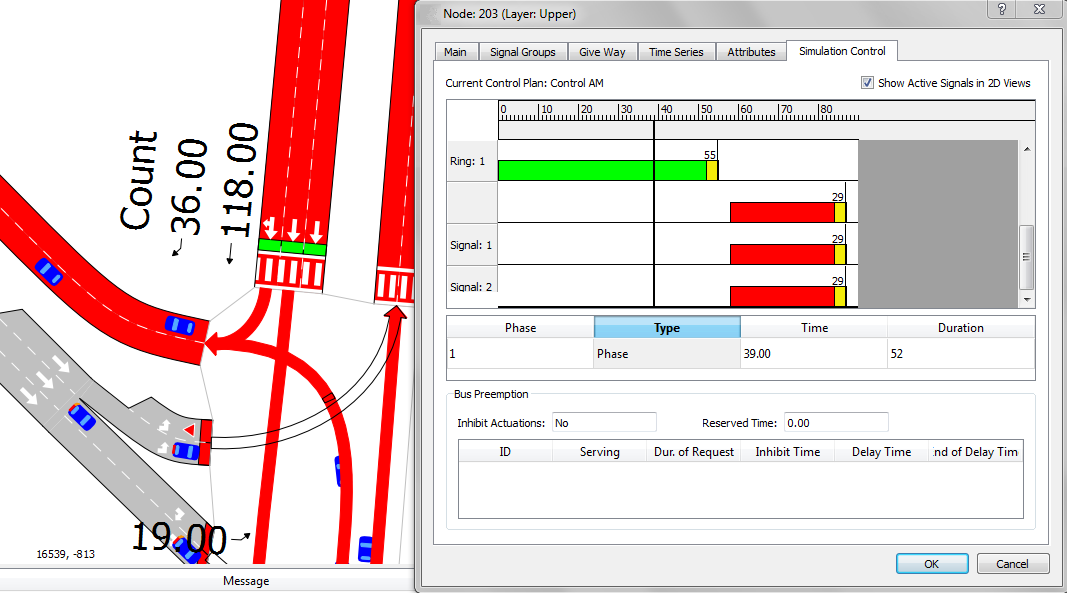Click the Inhibit Actuations field
Screen dimensions: 1067x593
603,423
